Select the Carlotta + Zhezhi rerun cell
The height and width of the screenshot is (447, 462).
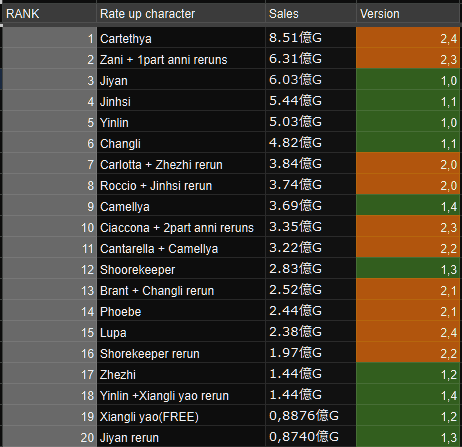(x=181, y=164)
